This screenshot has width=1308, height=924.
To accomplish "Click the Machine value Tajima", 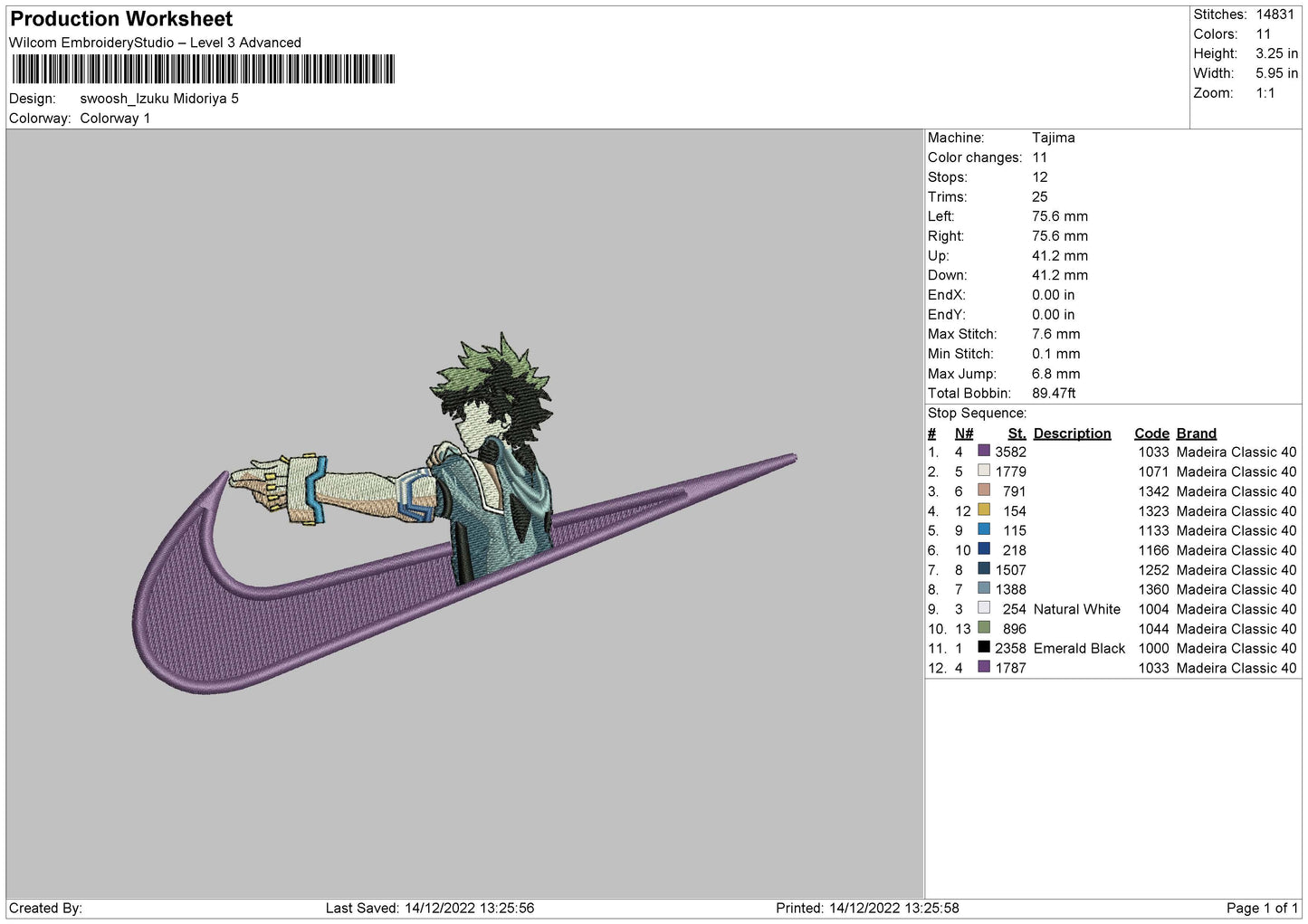I will click(x=1053, y=138).
